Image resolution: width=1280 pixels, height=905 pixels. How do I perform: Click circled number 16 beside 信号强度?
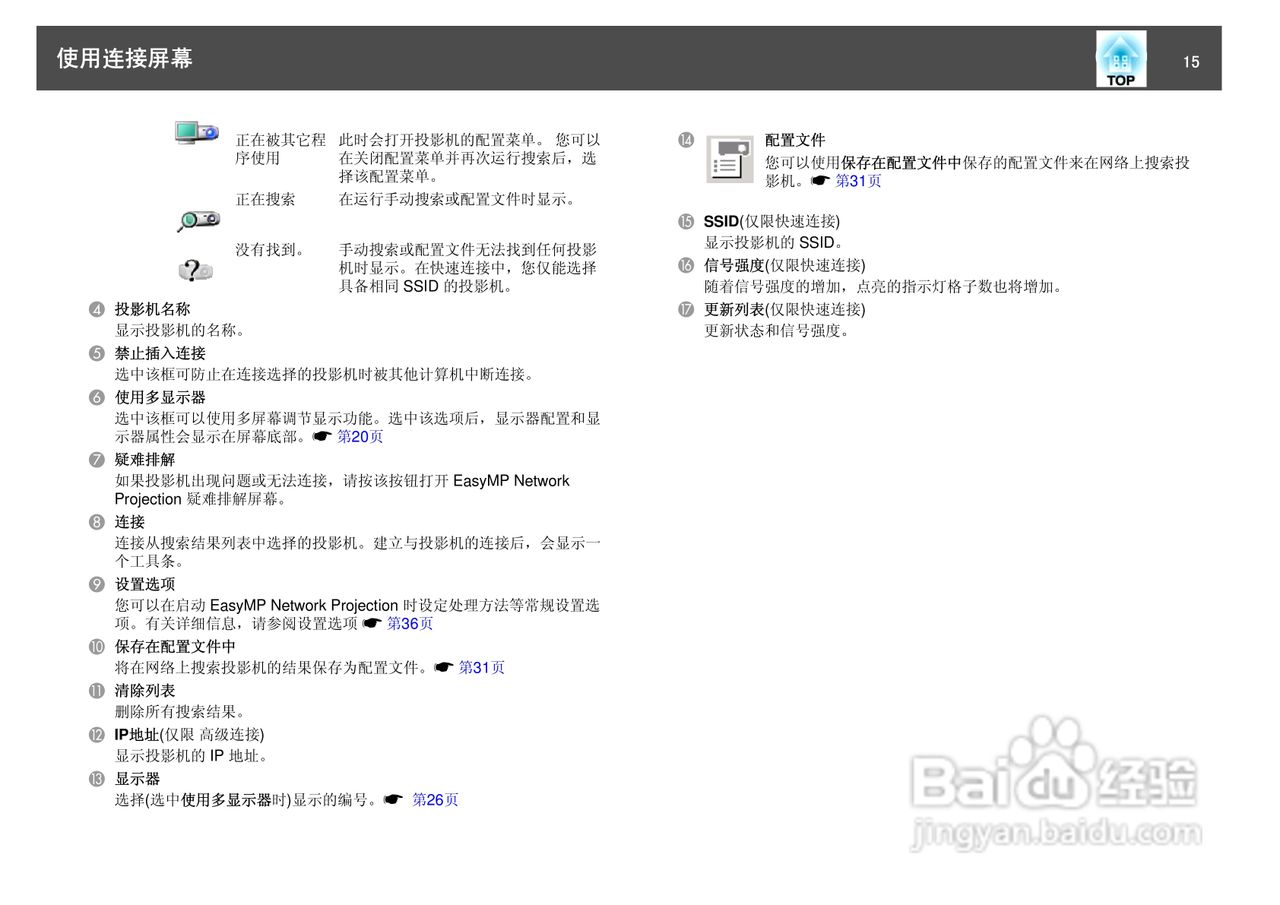pyautogui.click(x=686, y=266)
